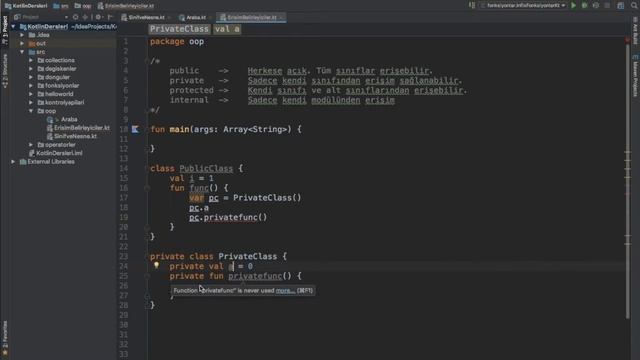Open the project structure icon in toolbar

tap(621, 6)
